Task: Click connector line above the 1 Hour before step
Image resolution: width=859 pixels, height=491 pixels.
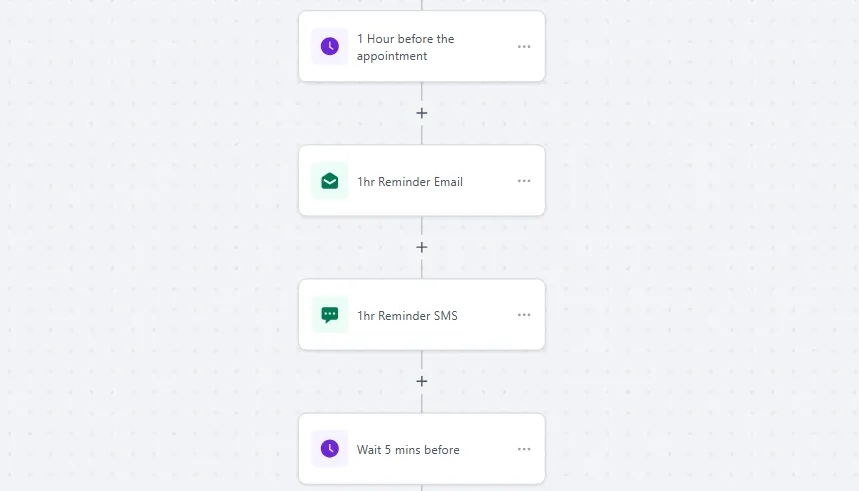Action: [x=422, y=5]
